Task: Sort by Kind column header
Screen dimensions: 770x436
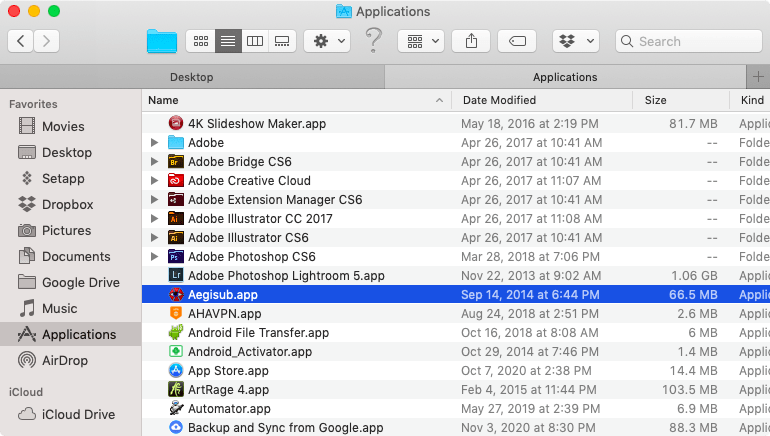Action: click(x=750, y=100)
